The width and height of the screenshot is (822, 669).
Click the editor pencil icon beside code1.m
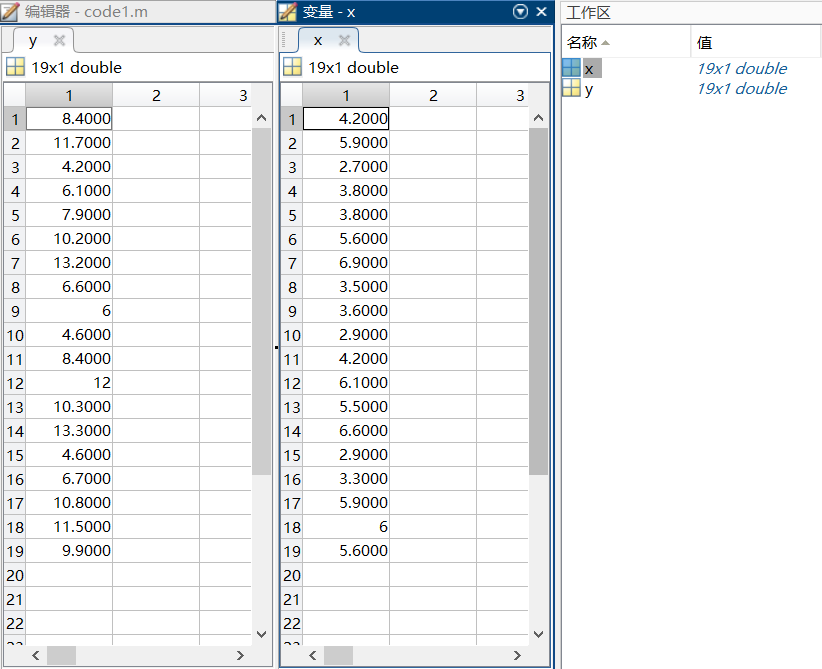10,12
